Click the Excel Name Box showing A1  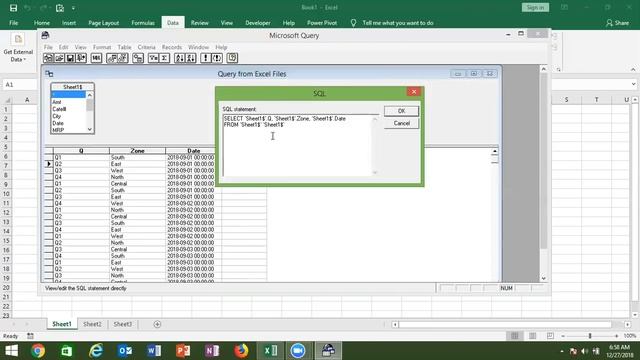tap(20, 84)
